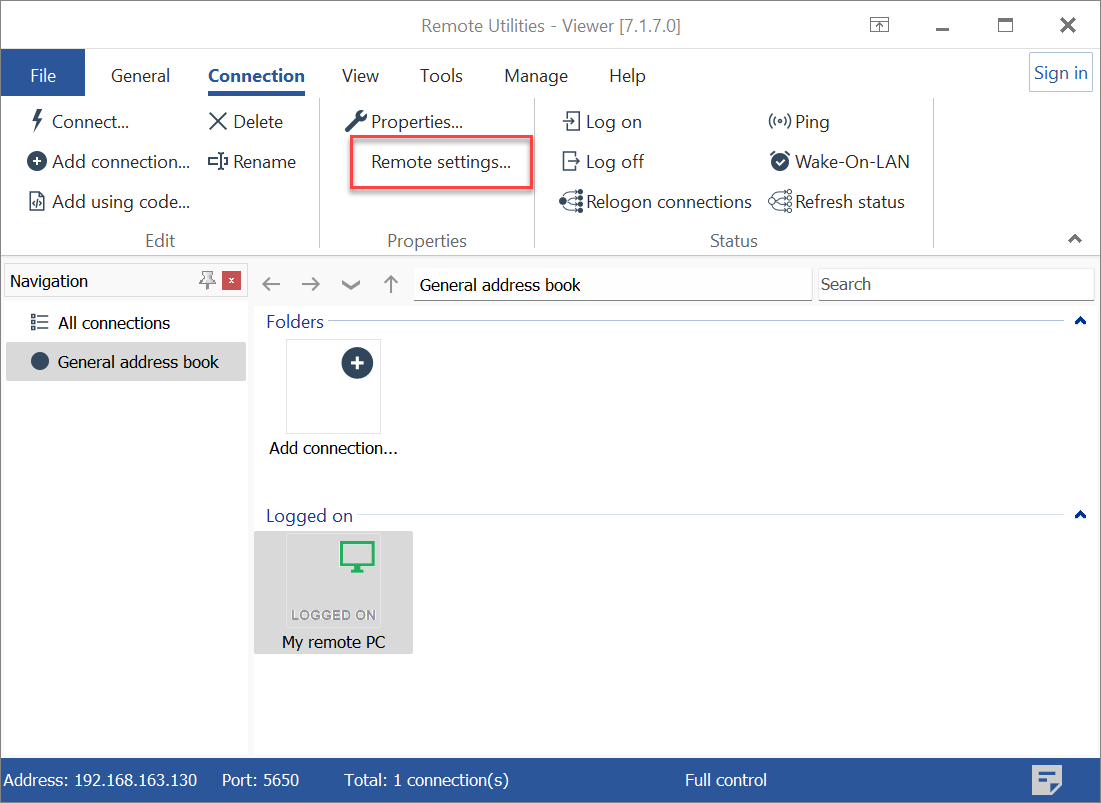Click the Refresh status icon
The width and height of the screenshot is (1101, 803).
tap(780, 201)
